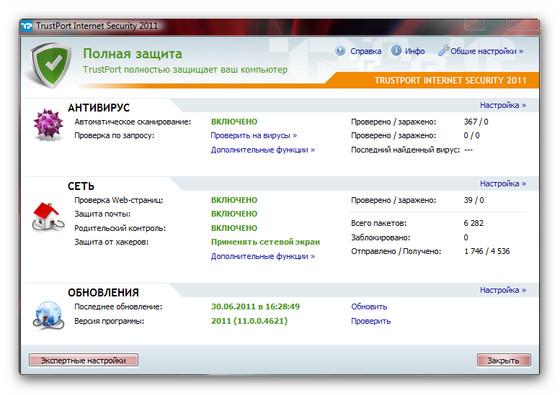
Task: Click the Применять сетевой экран option
Action: [265, 242]
